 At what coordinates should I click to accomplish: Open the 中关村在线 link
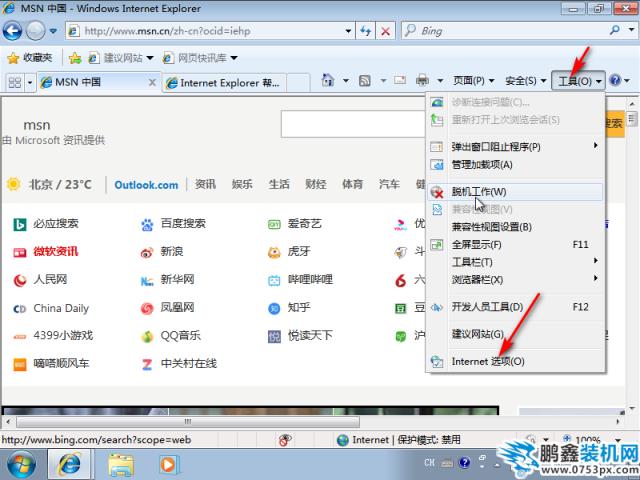189,363
